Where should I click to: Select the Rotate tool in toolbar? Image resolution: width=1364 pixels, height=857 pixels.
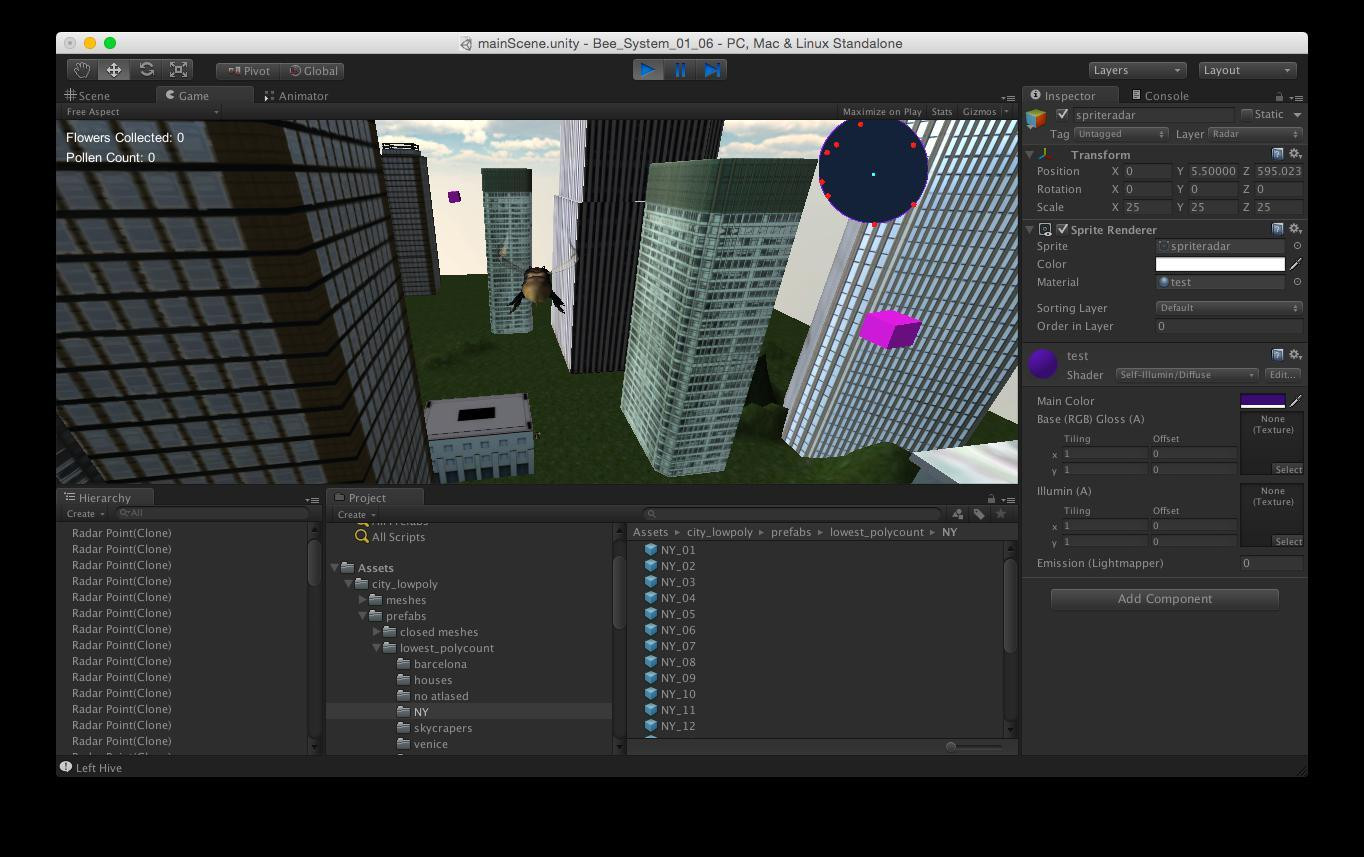tap(147, 70)
